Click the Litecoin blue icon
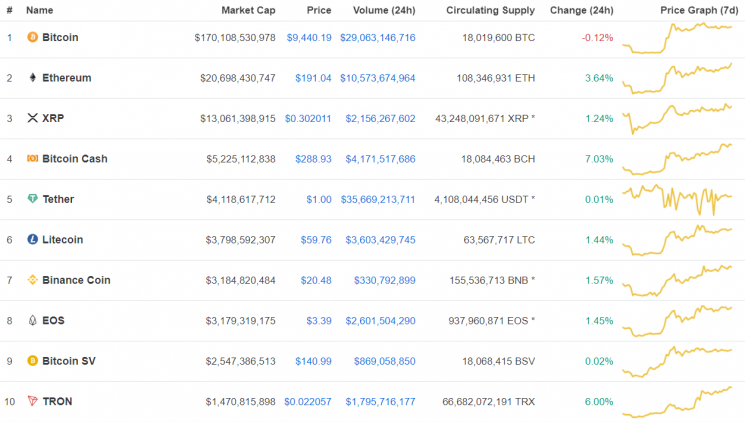This screenshot has height=423, width=745. (x=32, y=239)
